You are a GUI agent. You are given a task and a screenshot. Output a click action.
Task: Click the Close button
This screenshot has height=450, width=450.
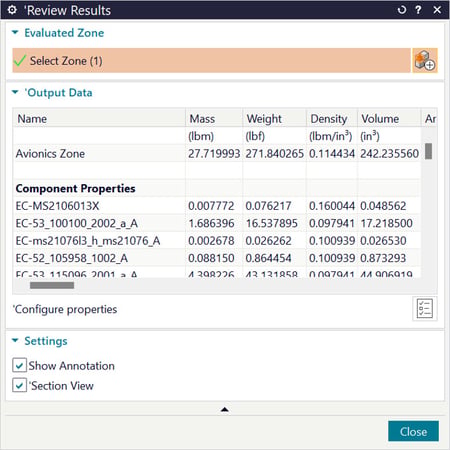(x=413, y=431)
